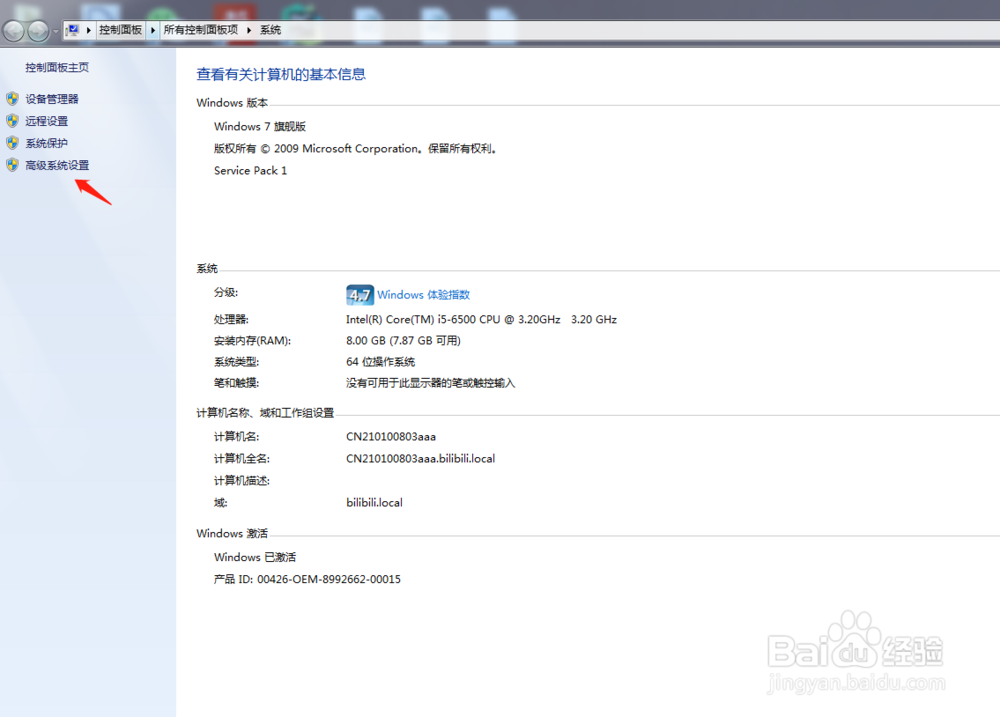Image resolution: width=1000 pixels, height=717 pixels.
Task: Select 系统 in the breadcrumb
Action: click(270, 30)
